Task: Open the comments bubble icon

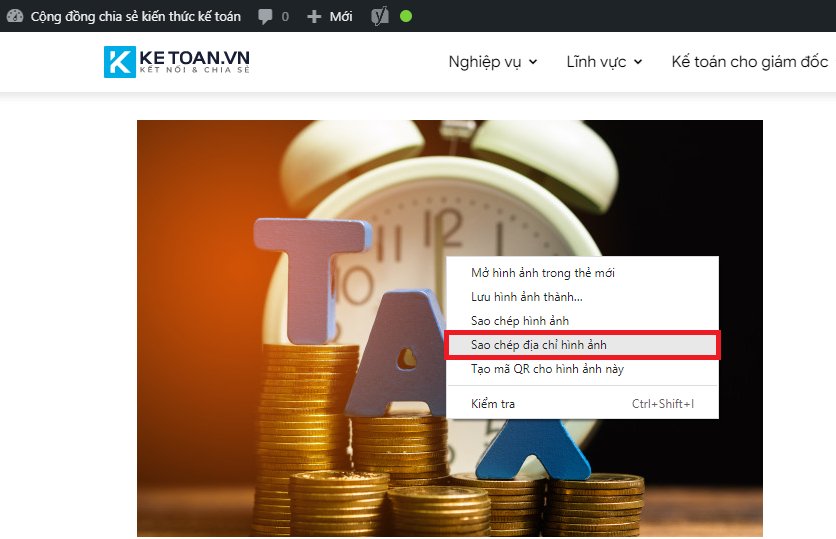Action: [x=265, y=17]
